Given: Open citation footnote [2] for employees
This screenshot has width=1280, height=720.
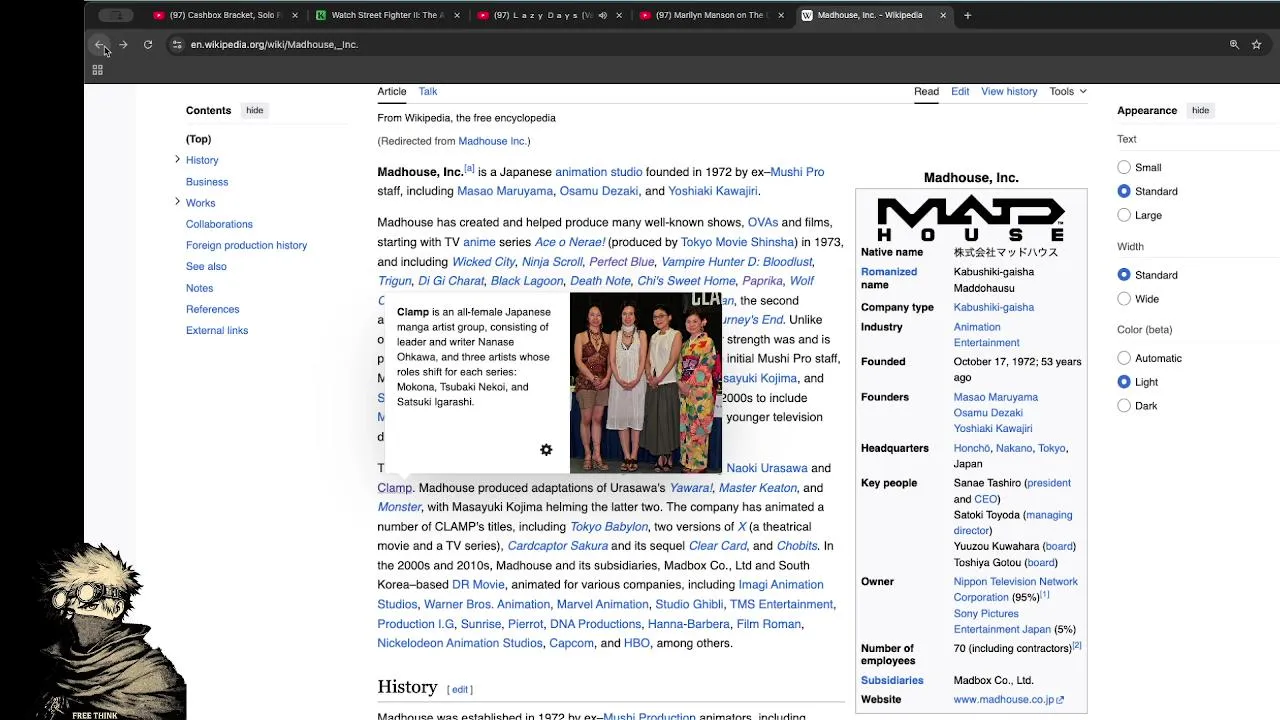Looking at the screenshot, I should [1077, 646].
